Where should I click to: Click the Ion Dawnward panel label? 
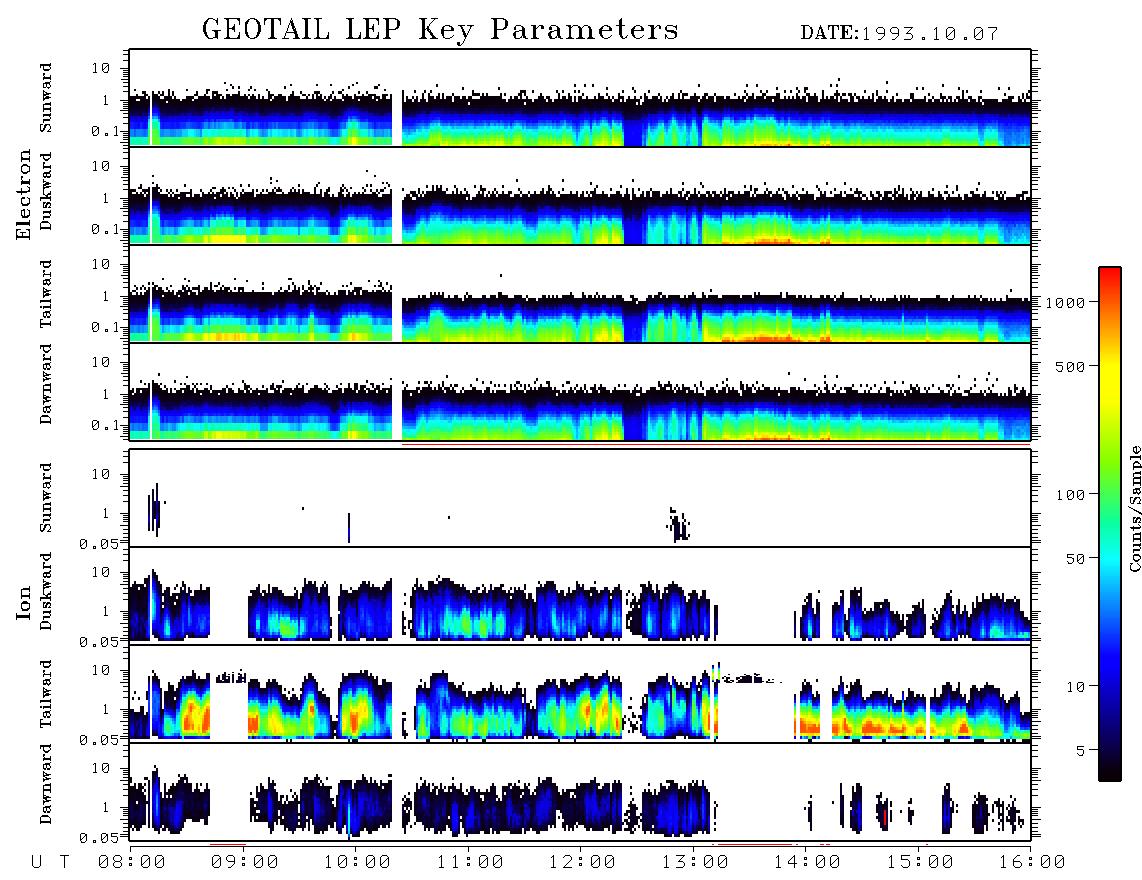[x=46, y=784]
